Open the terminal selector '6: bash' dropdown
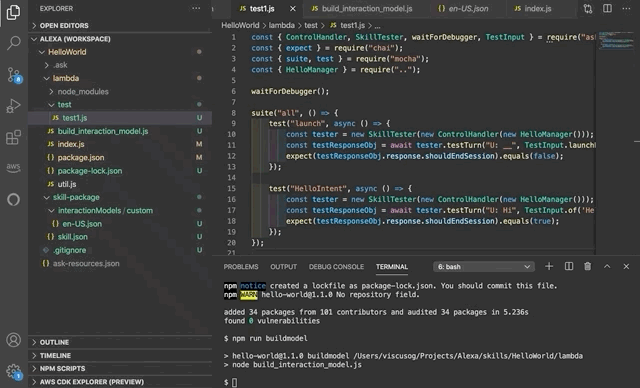Viewport: 640px width, 388px height. 484,267
